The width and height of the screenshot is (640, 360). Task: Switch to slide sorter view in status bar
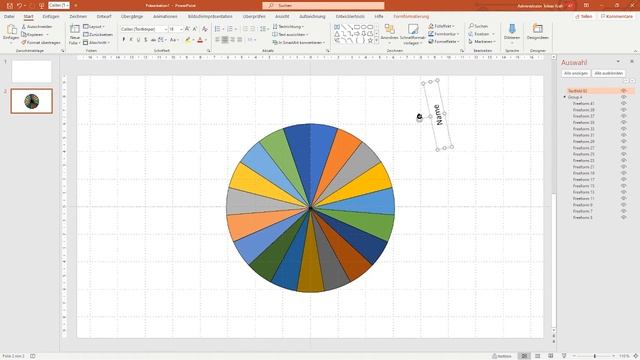click(x=538, y=356)
